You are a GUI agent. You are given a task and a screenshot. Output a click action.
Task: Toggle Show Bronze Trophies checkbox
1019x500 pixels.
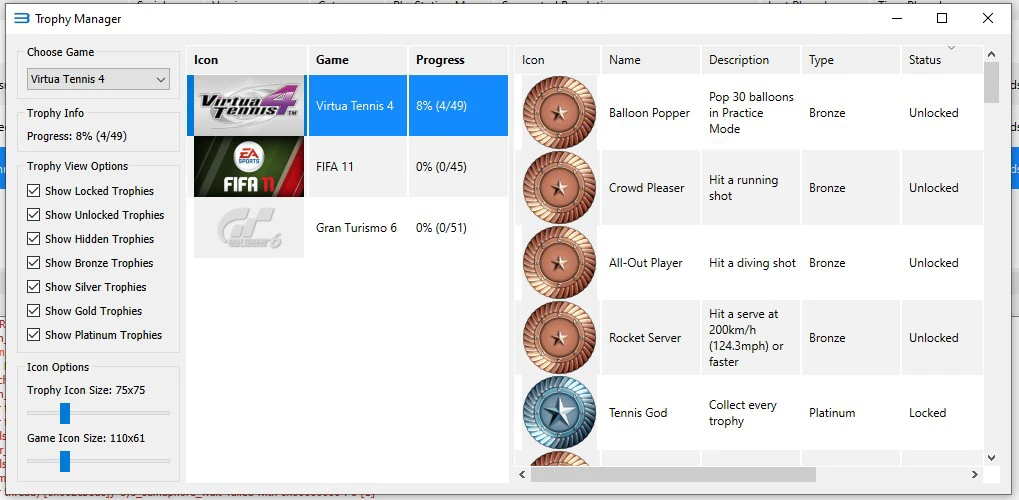(33, 263)
